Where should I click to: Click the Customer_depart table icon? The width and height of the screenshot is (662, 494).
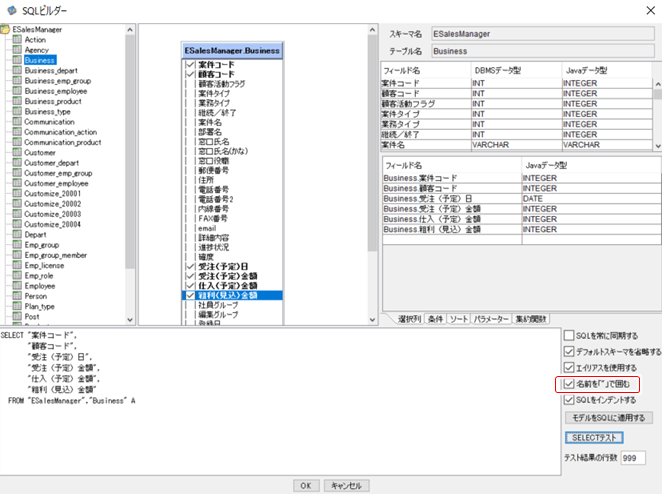(17, 163)
